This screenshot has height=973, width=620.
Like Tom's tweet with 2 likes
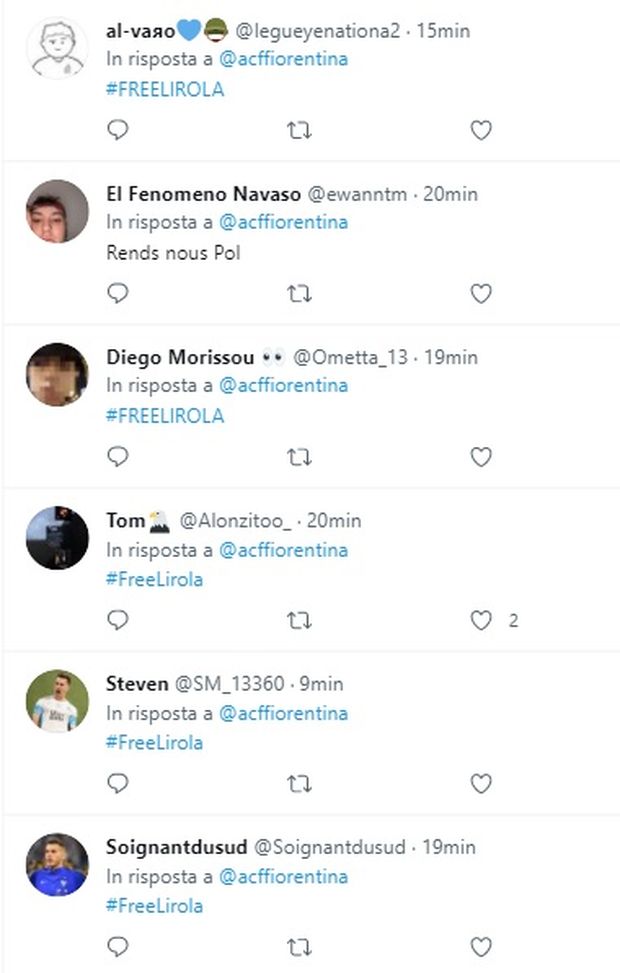[x=481, y=621]
